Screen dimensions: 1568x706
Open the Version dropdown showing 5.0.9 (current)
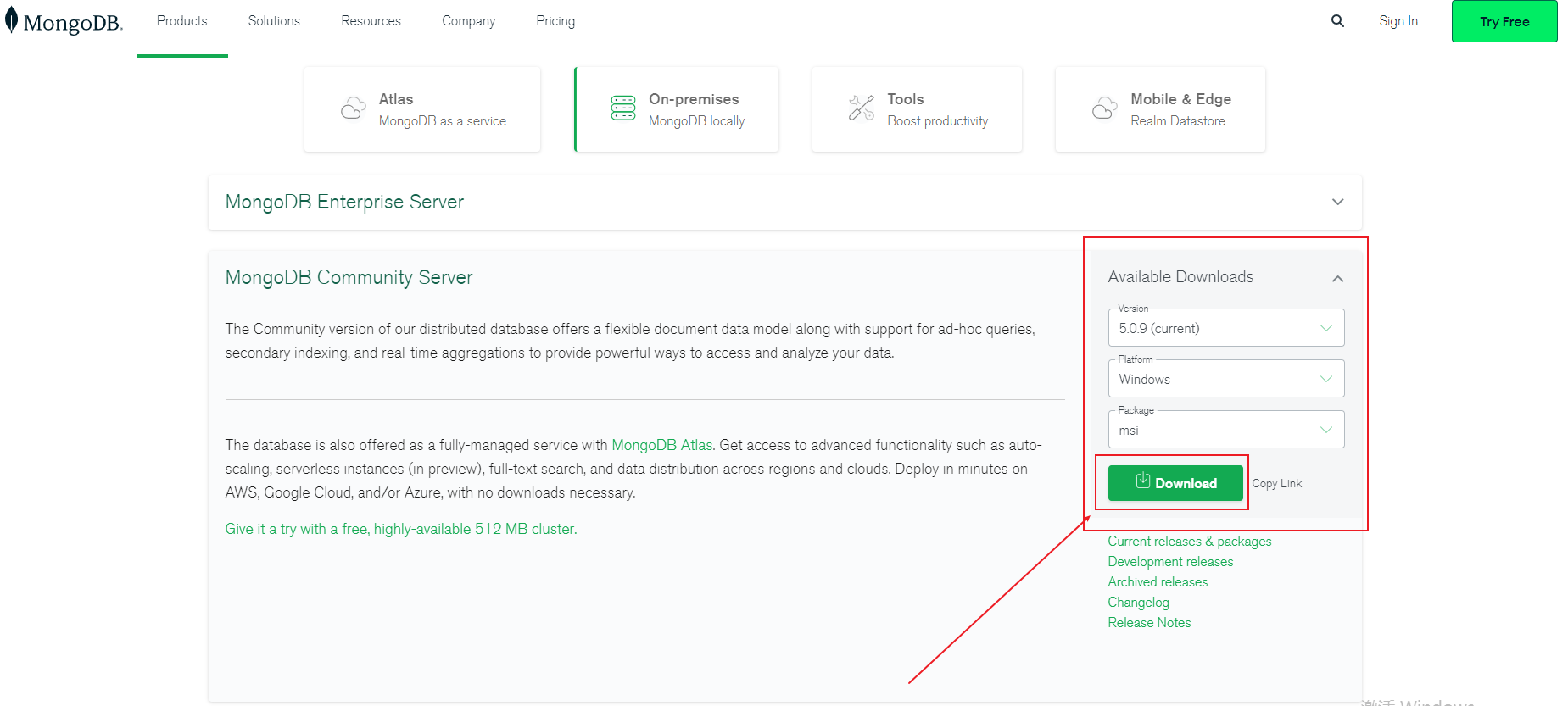coord(1226,328)
